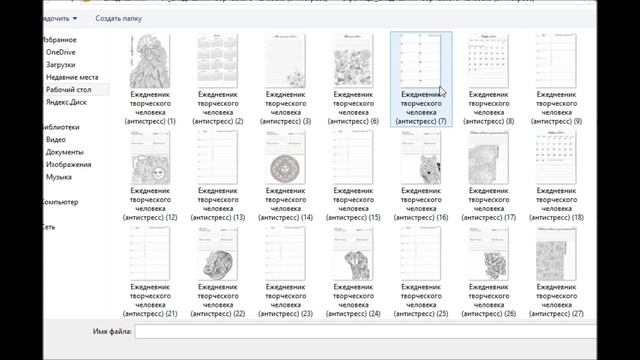Select the elephant drawing thumbnail of file (24)
This screenshot has width=640, height=360.
[x=353, y=253]
